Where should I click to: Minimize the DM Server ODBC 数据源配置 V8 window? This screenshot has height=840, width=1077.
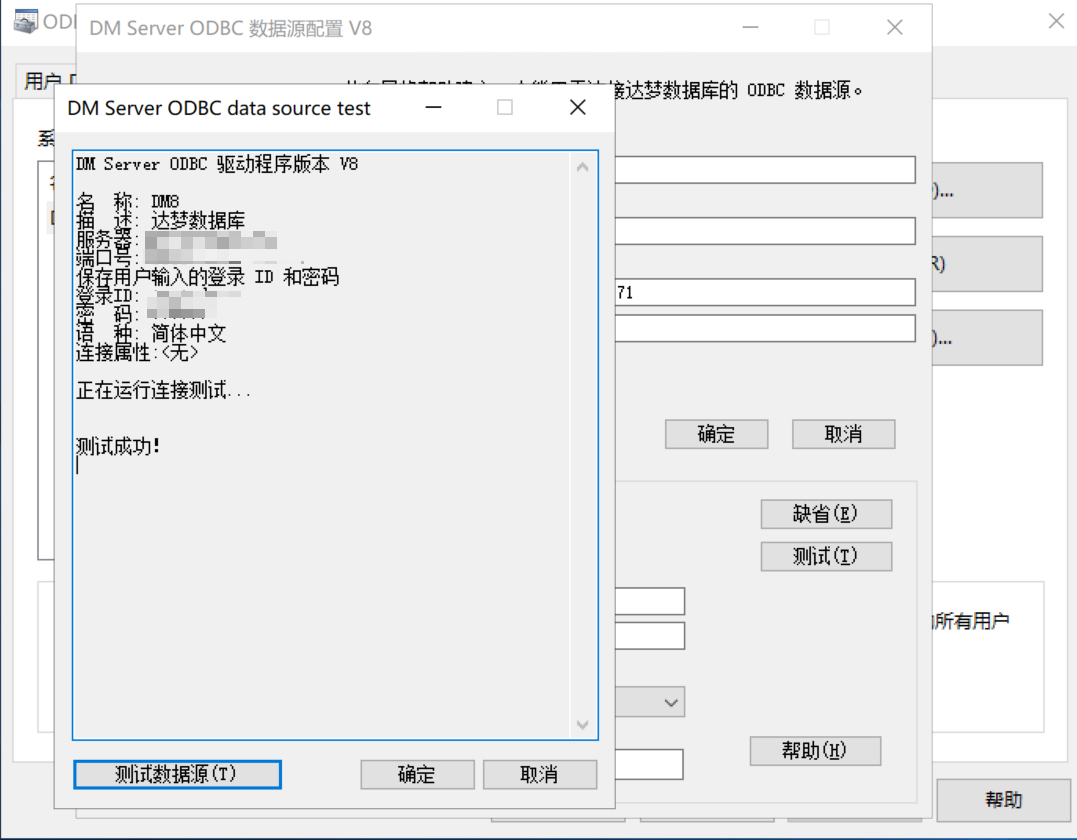tap(751, 27)
